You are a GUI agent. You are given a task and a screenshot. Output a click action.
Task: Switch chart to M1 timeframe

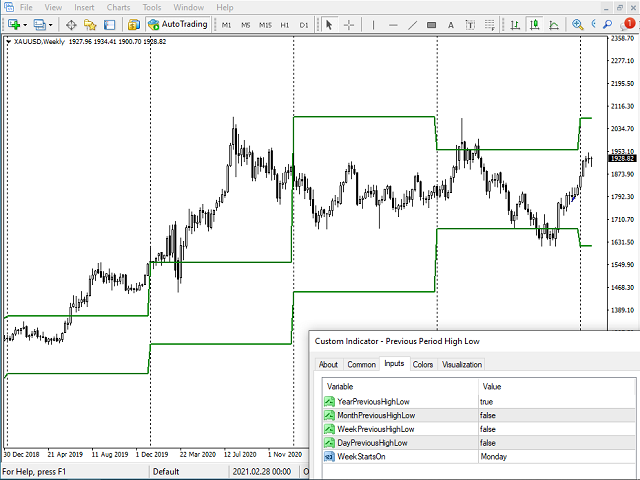coord(227,25)
